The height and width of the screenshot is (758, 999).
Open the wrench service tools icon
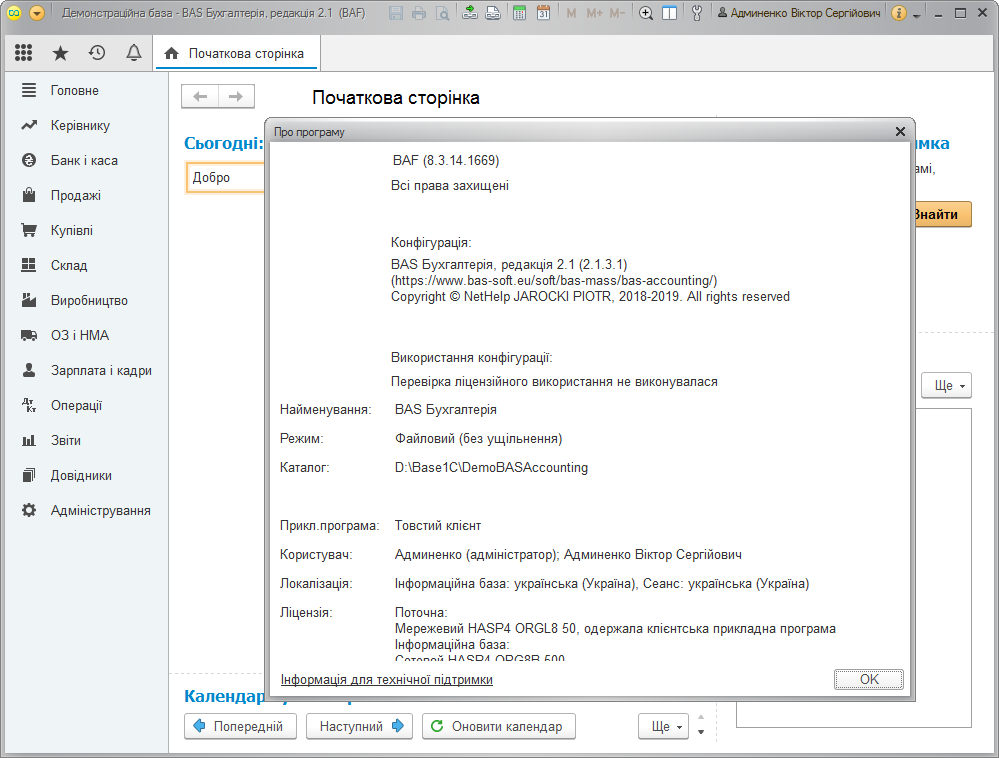coord(697,13)
